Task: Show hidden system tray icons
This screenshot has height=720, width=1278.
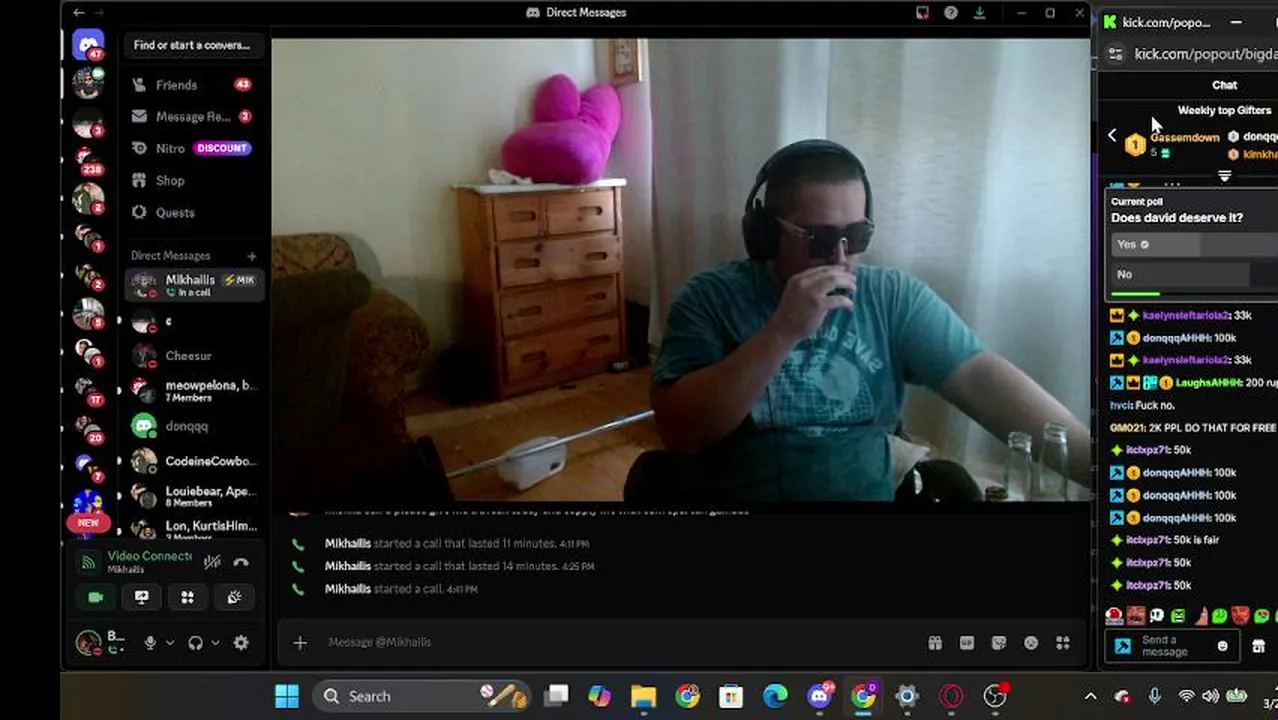Action: pos(1091,696)
